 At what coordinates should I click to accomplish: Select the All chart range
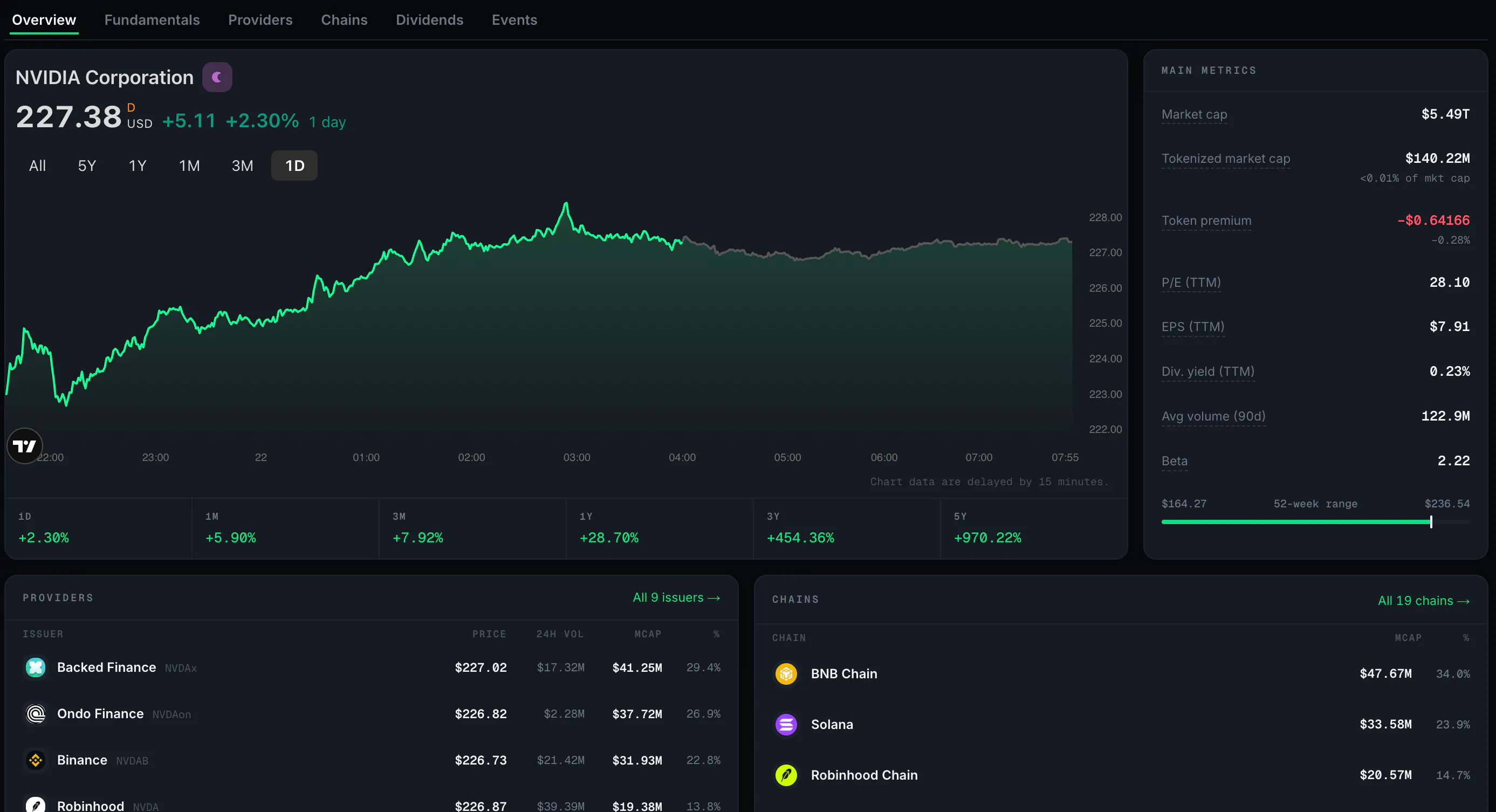click(37, 166)
